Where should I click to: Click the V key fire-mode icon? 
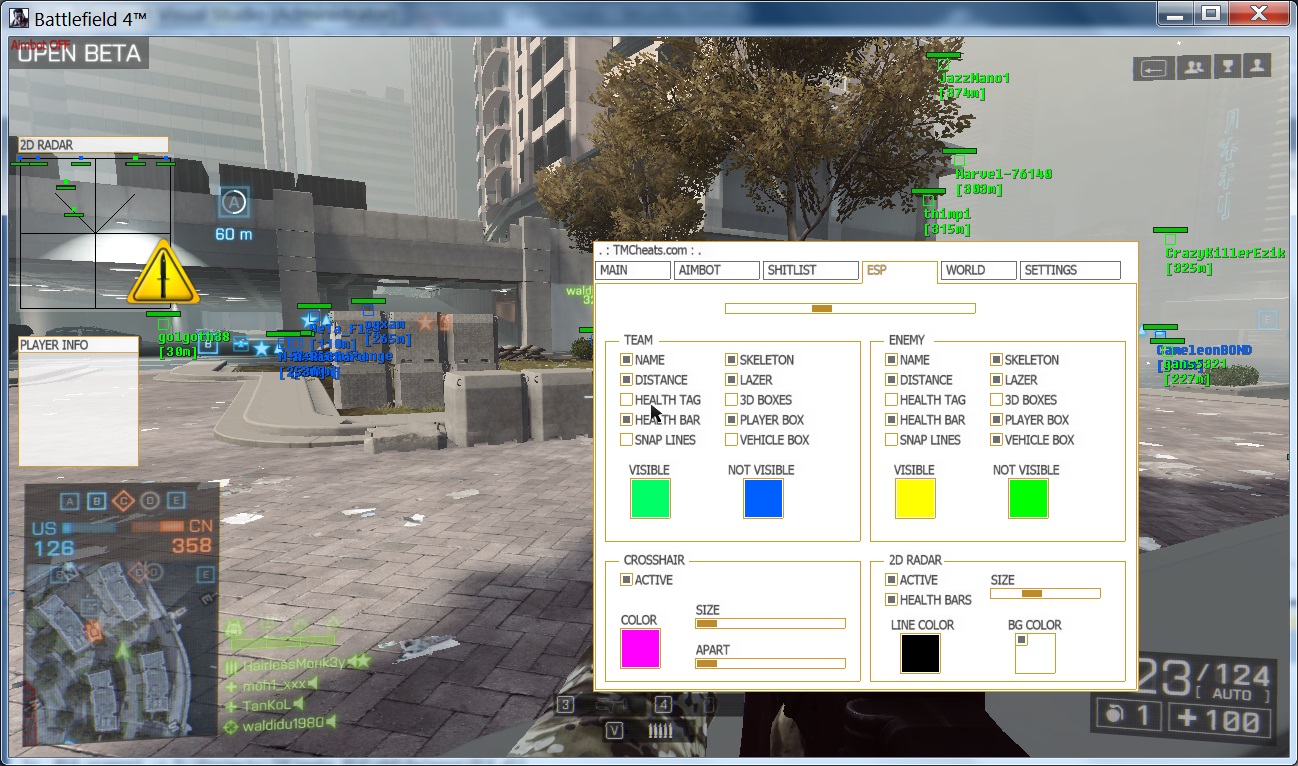coord(615,731)
